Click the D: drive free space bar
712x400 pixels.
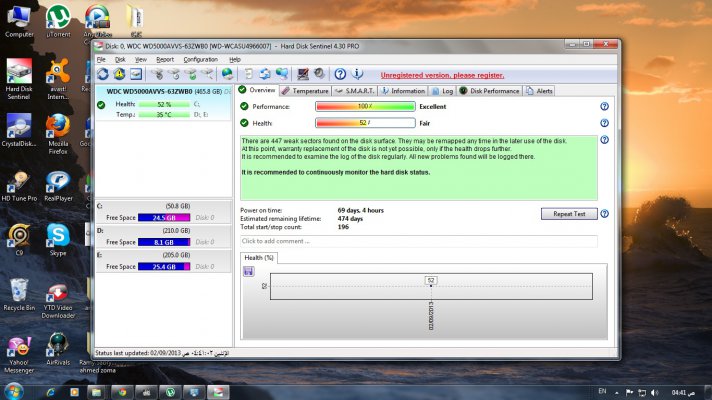[164, 242]
